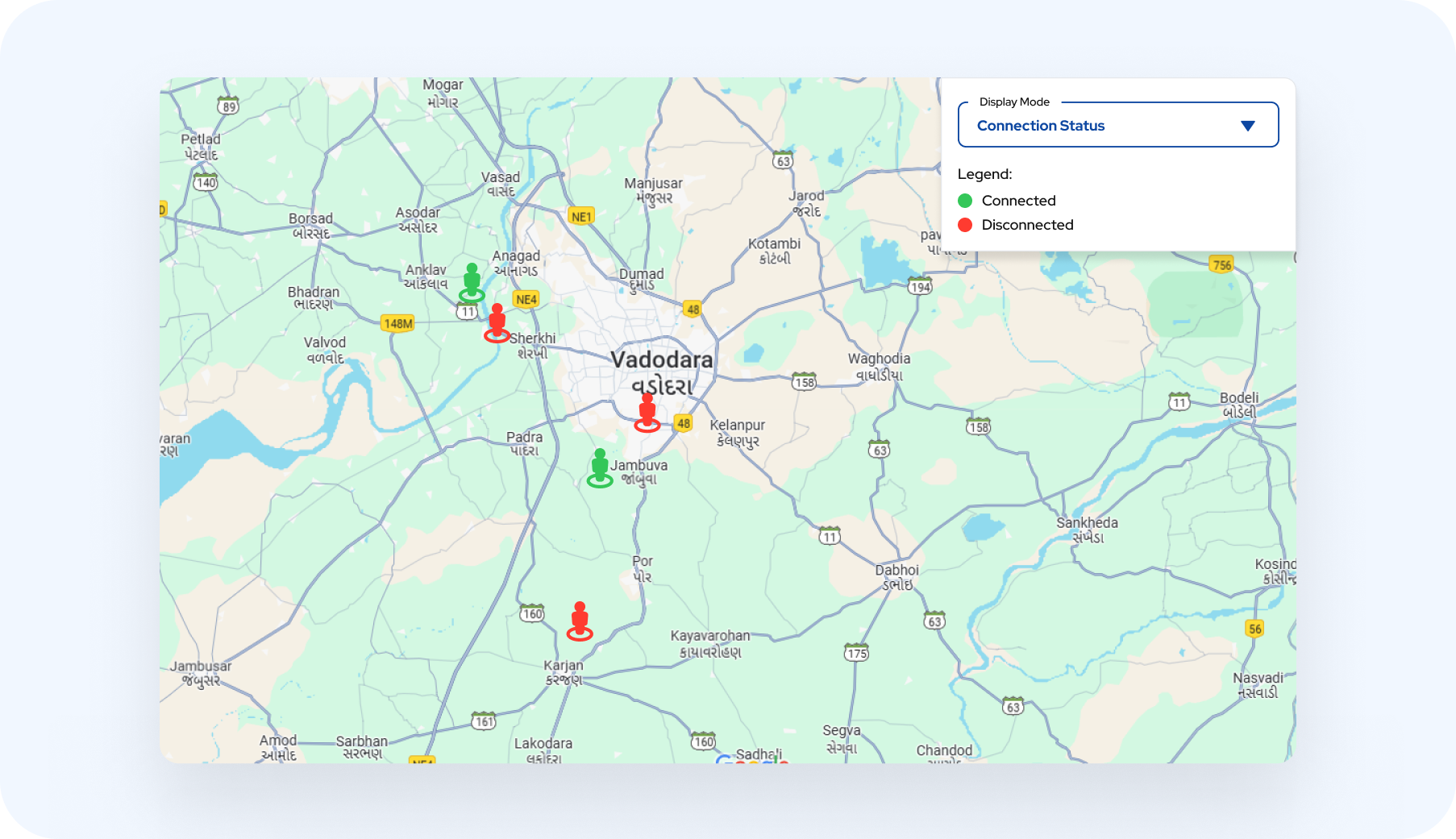
Task: Click the Display Mode field label
Action: click(x=1013, y=102)
